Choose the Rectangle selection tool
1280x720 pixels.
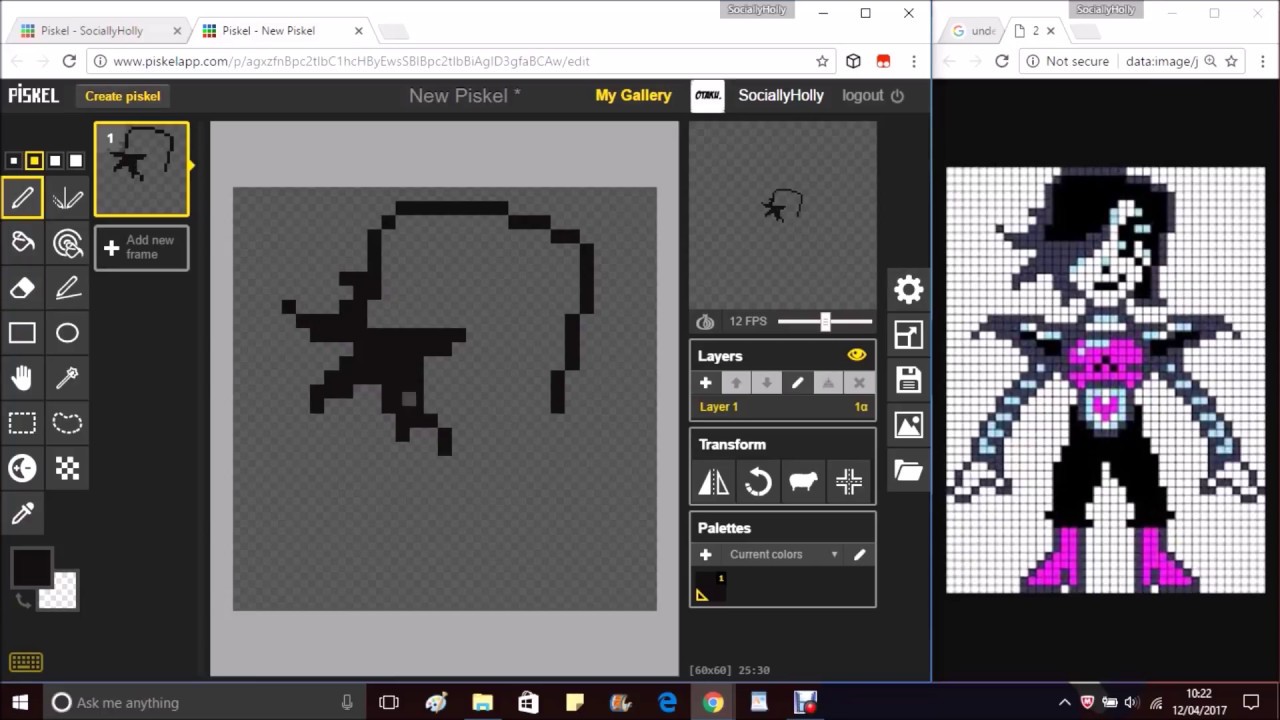pyautogui.click(x=22, y=423)
